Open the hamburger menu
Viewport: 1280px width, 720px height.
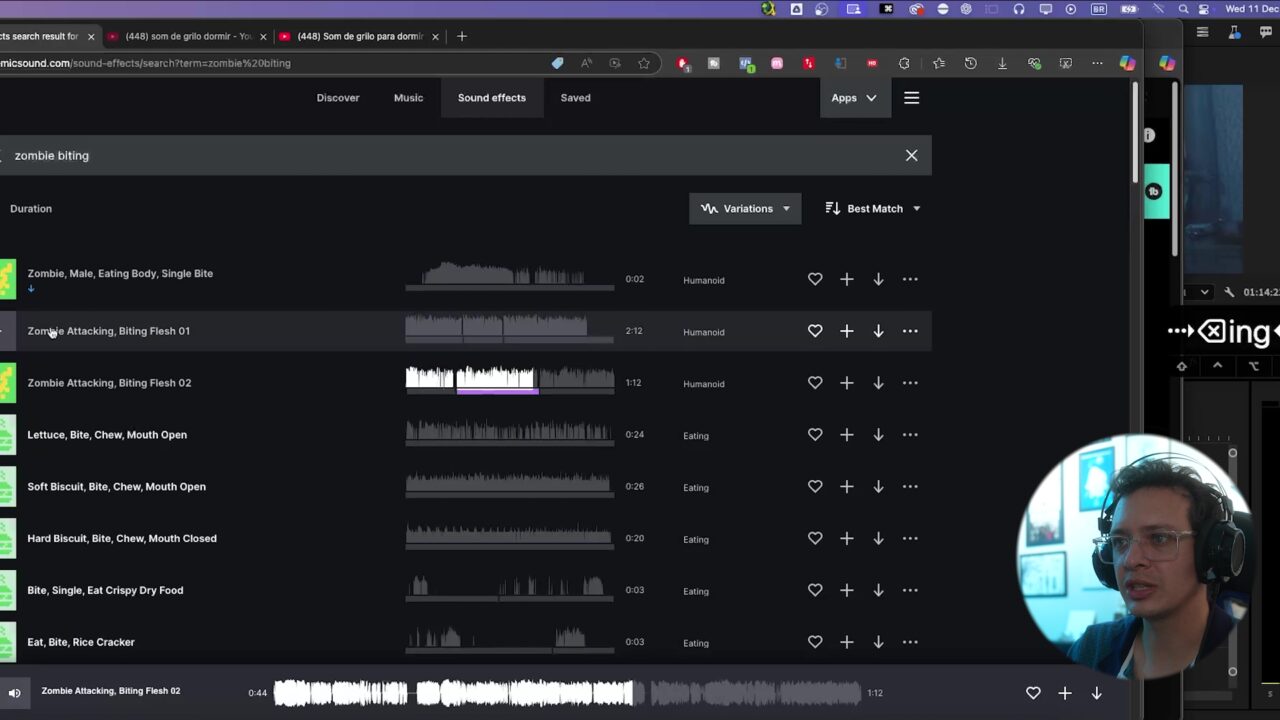pyautogui.click(x=911, y=98)
